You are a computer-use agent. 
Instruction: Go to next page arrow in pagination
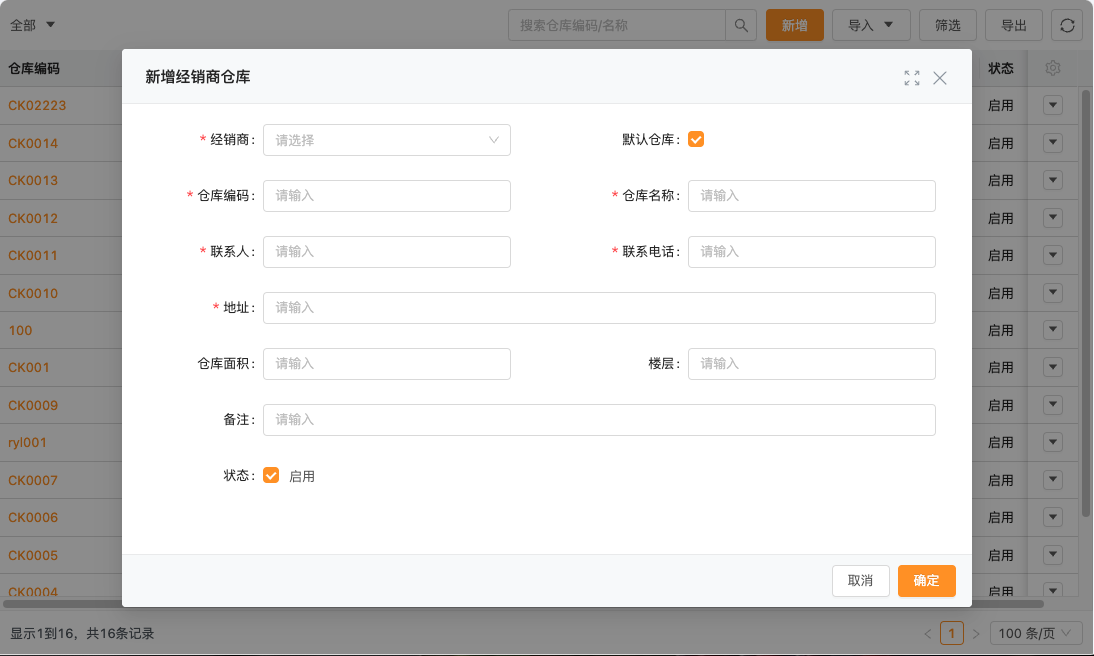tap(976, 633)
